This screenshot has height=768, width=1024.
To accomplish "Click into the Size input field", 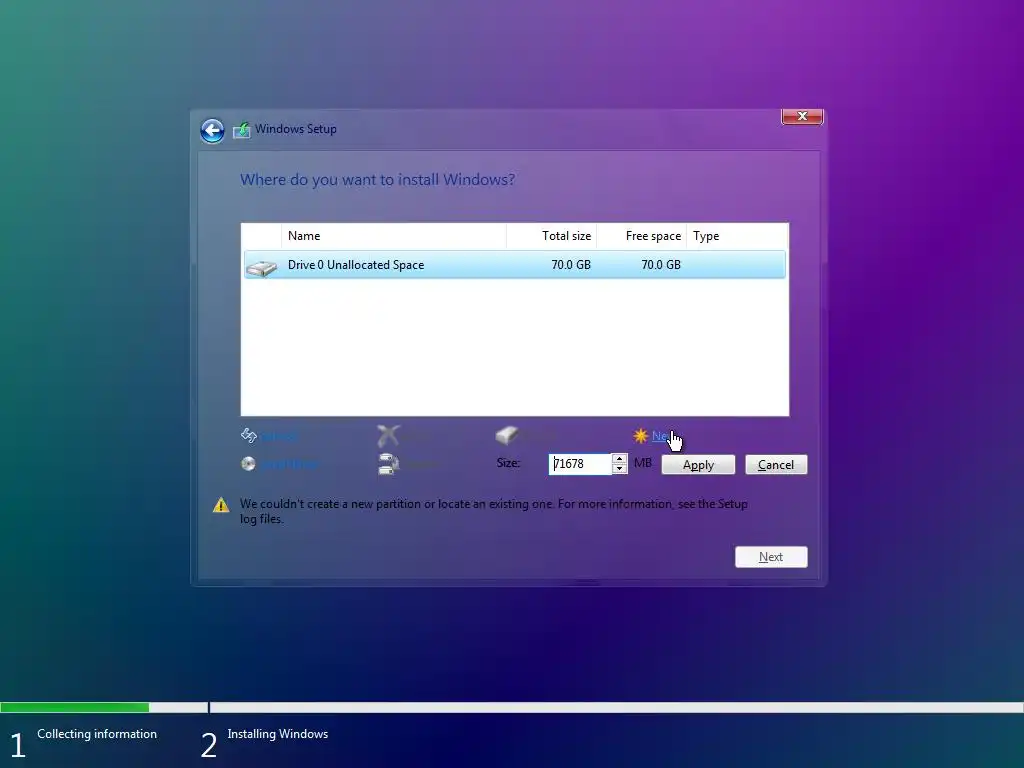I will click(580, 464).
